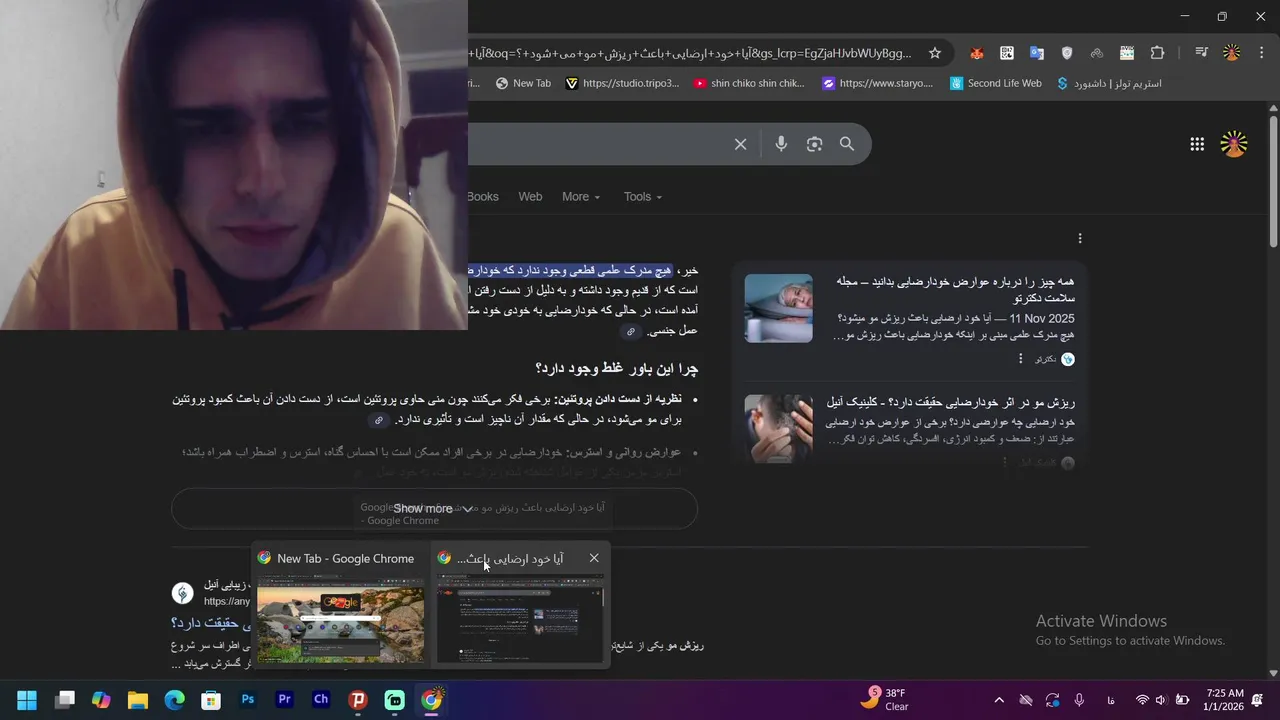The width and height of the screenshot is (1280, 720).
Task: Open استریم تولز داشبورد bookmark
Action: coord(1109,84)
